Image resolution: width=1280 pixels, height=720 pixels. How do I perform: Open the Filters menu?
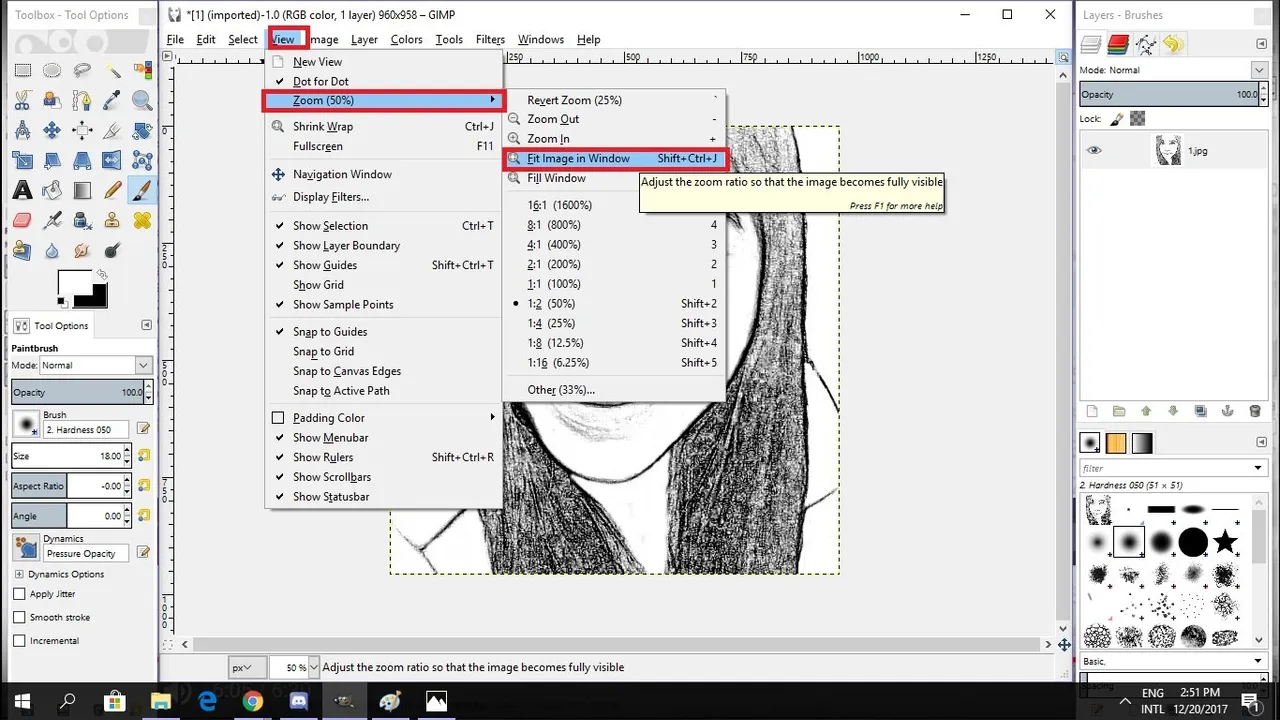[x=490, y=39]
